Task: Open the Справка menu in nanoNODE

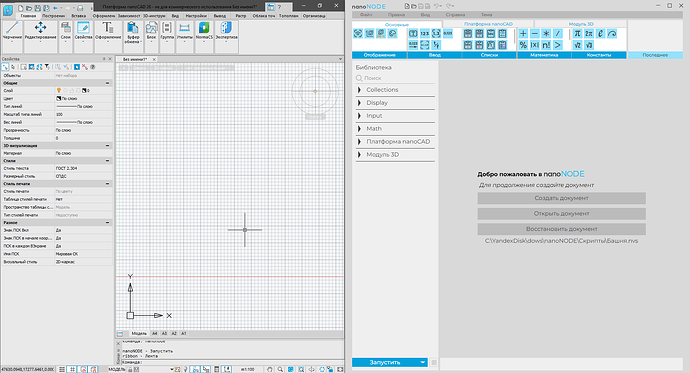Action: (x=455, y=15)
